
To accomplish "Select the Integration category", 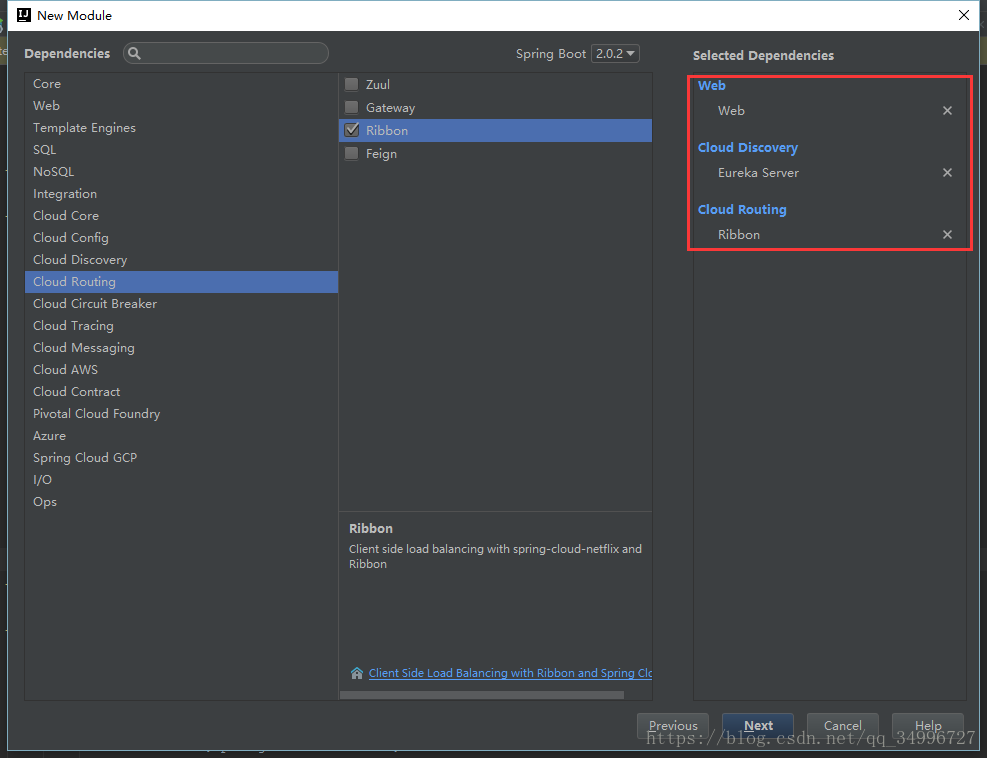I will pos(181,194).
